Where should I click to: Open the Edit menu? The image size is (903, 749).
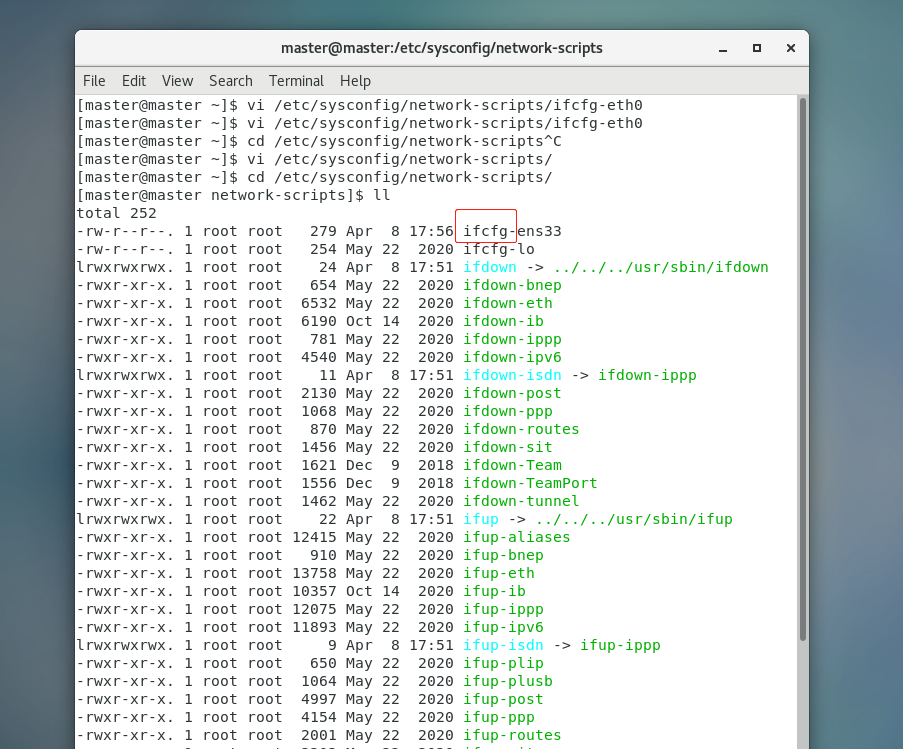(x=134, y=81)
